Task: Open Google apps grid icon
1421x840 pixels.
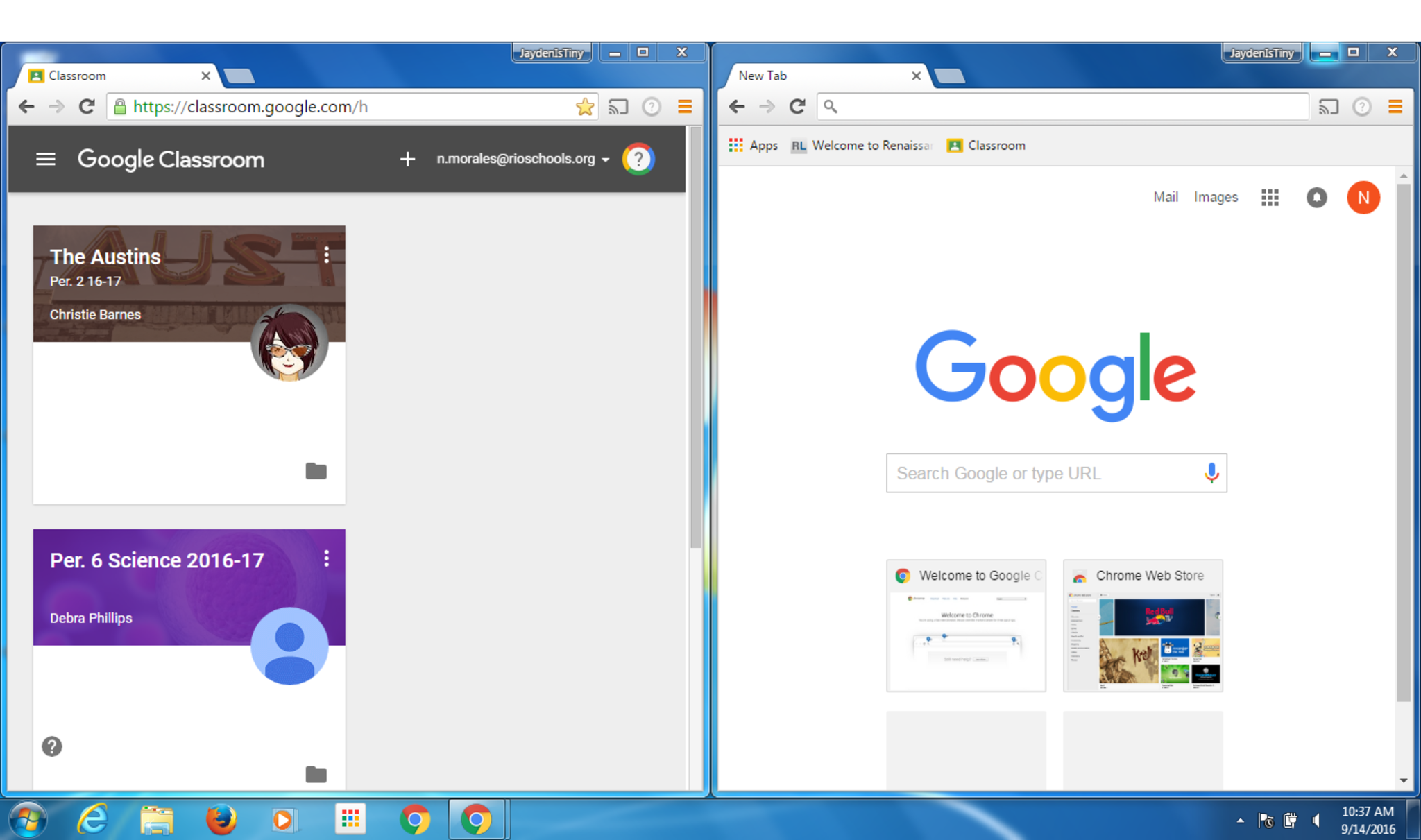Action: pos(1270,198)
